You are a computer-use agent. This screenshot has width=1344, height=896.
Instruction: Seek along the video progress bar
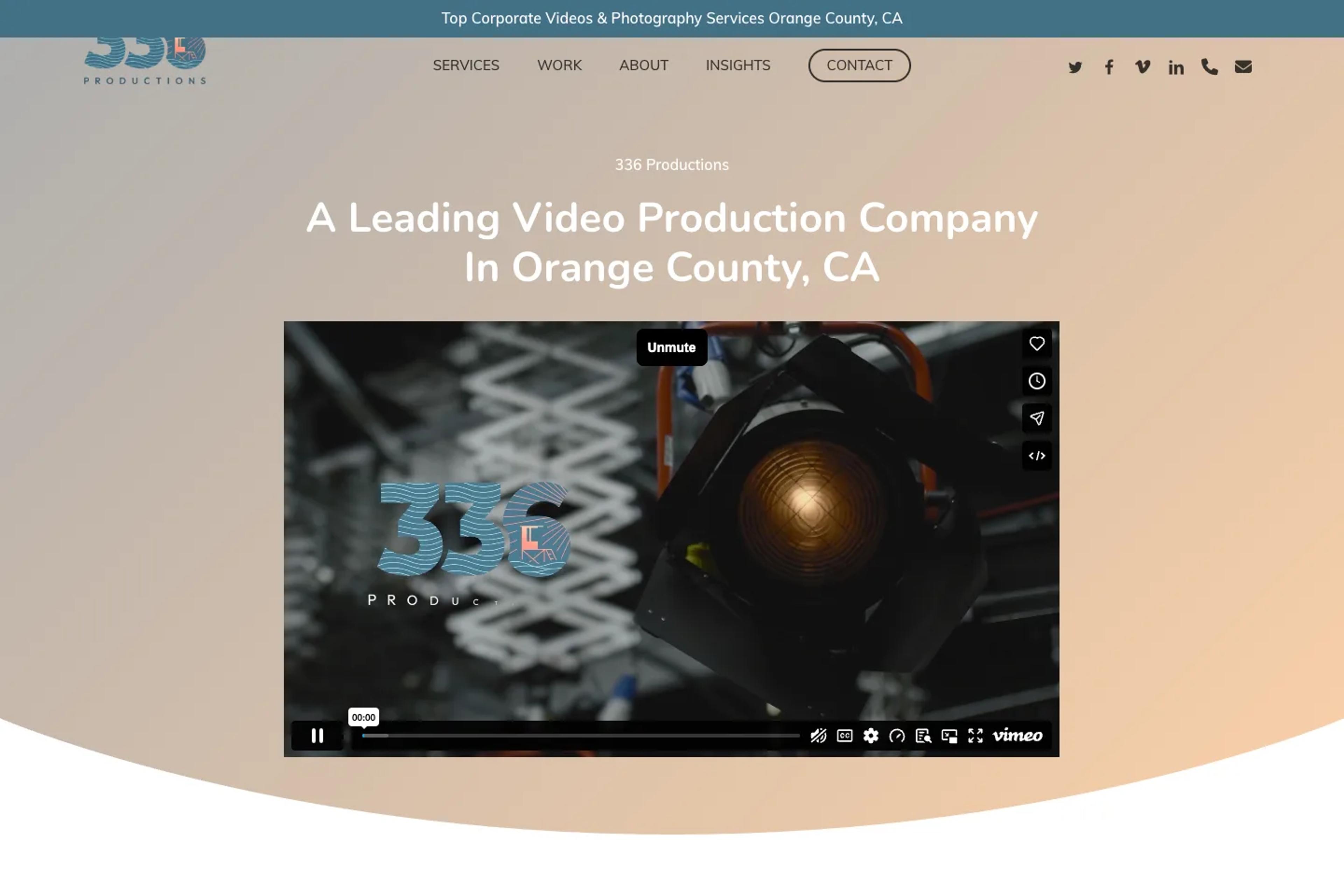coord(581,735)
